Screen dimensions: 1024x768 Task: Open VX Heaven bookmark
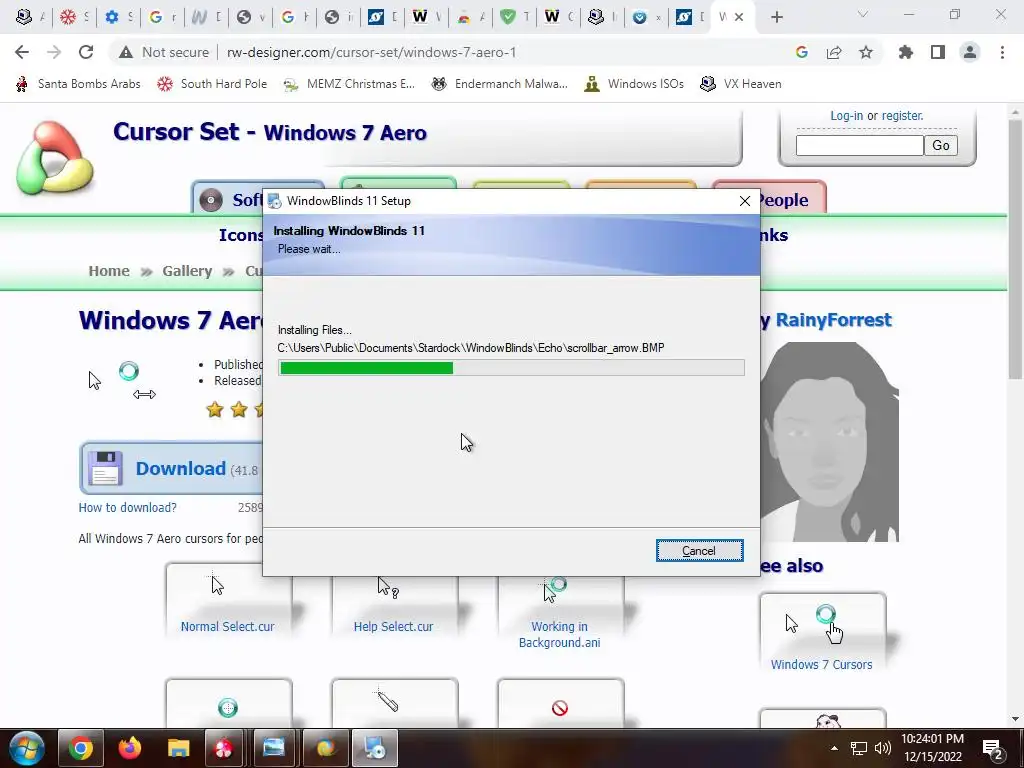(x=741, y=84)
